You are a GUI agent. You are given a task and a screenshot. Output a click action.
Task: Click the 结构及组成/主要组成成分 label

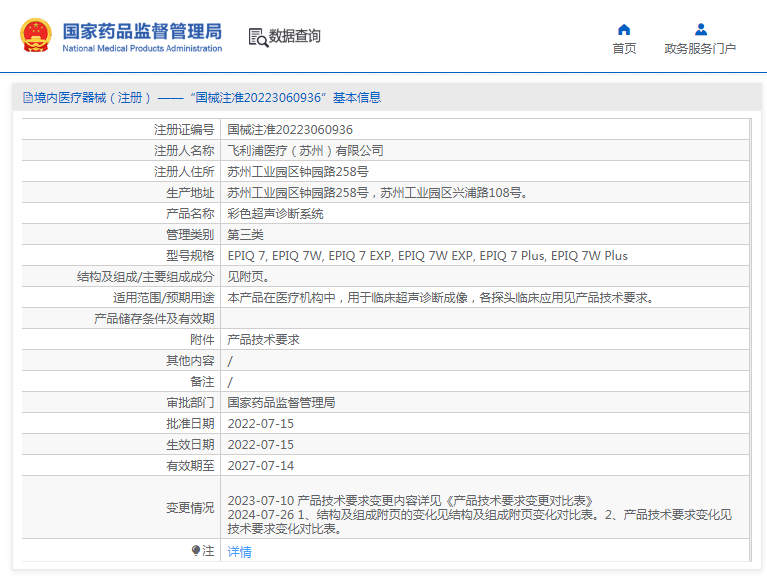[145, 277]
